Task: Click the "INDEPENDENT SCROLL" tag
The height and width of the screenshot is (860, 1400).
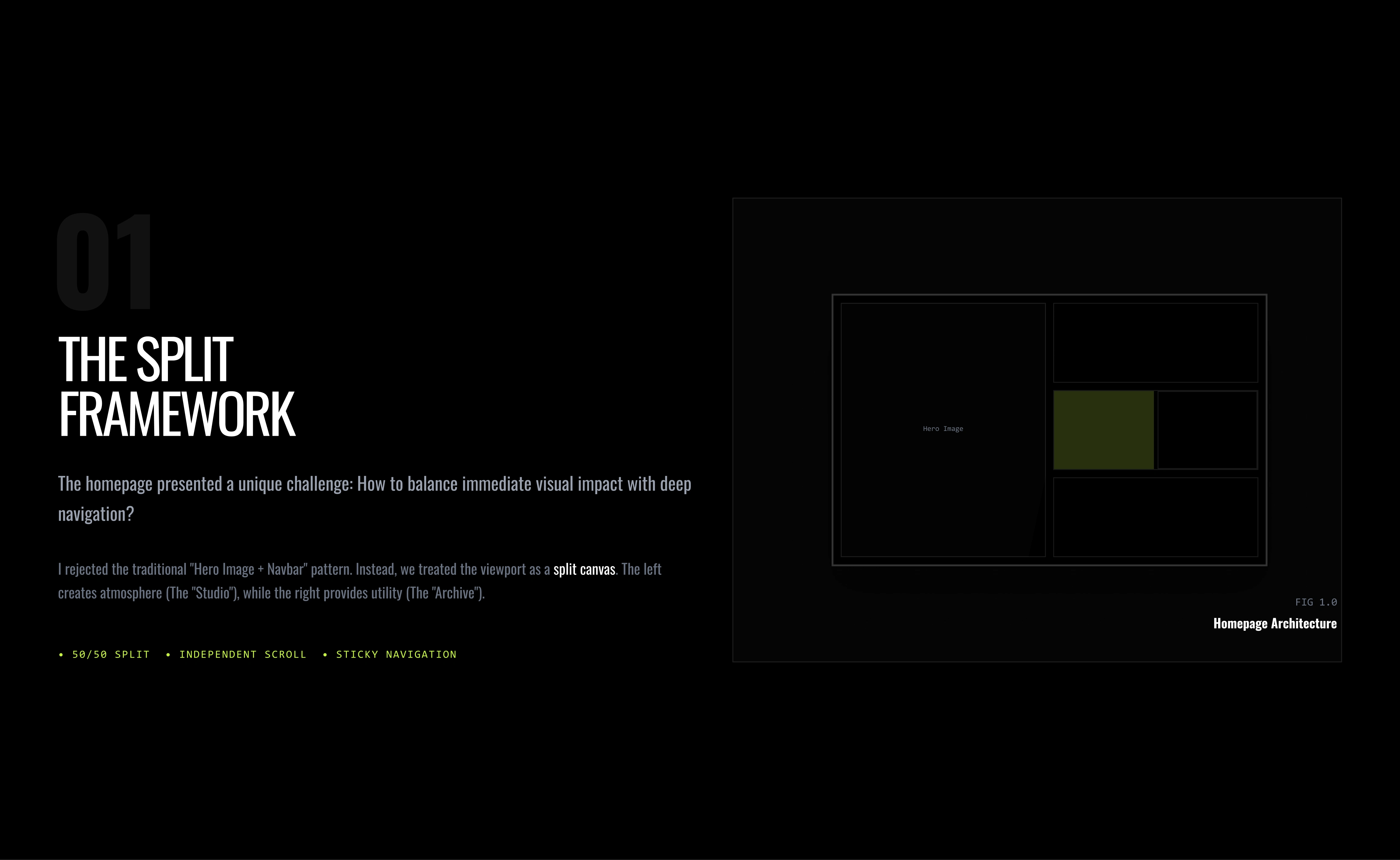Action: pos(243,655)
